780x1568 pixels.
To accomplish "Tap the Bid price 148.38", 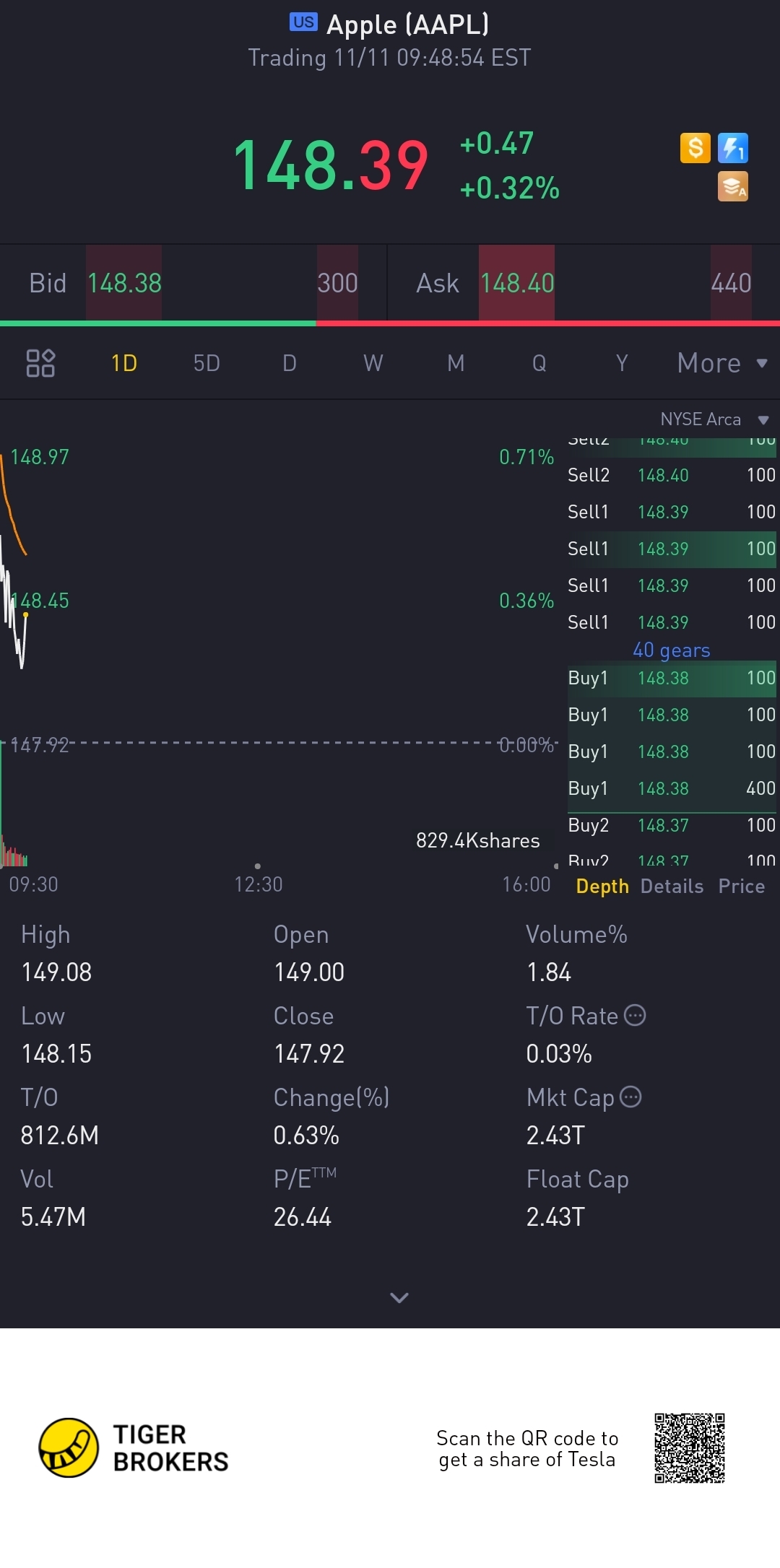I will pos(124,283).
